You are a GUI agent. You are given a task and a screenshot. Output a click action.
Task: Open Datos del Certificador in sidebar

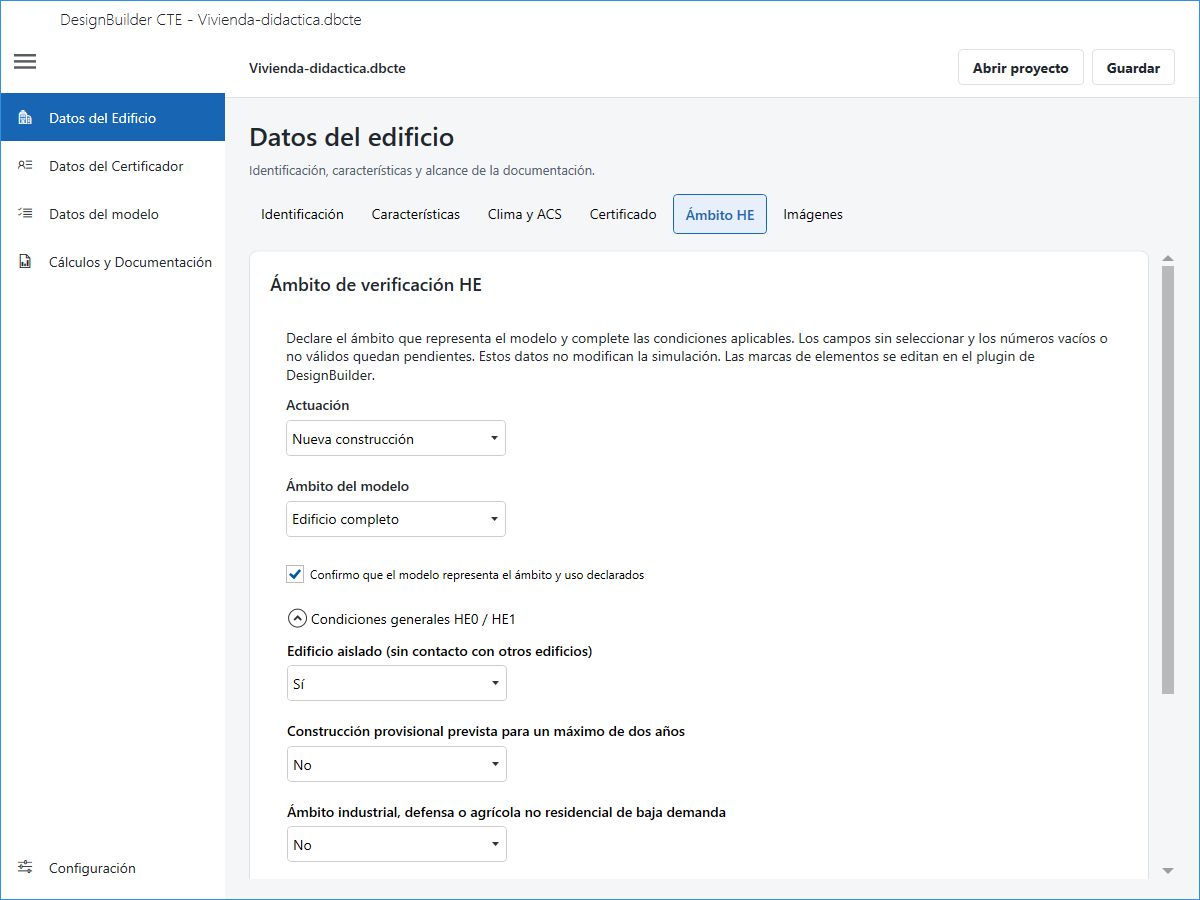click(113, 166)
